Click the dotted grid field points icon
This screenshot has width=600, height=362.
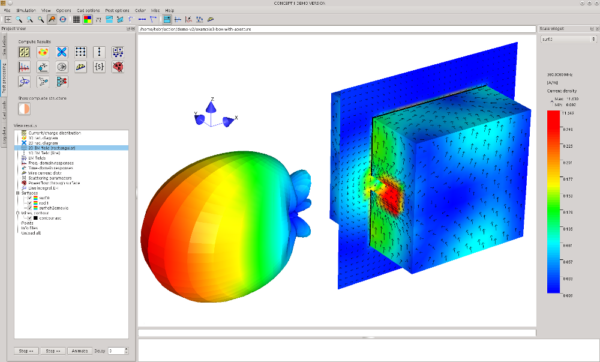pos(80,52)
